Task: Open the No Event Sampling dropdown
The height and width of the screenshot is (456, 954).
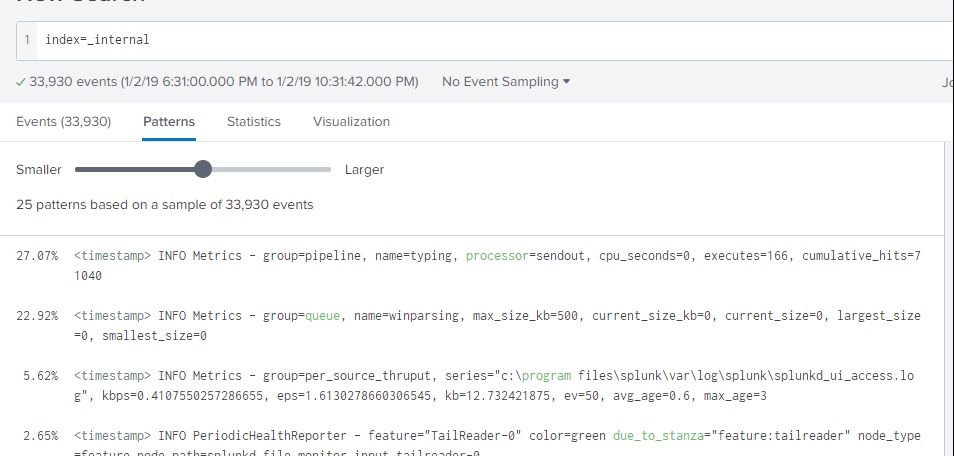Action: click(505, 81)
